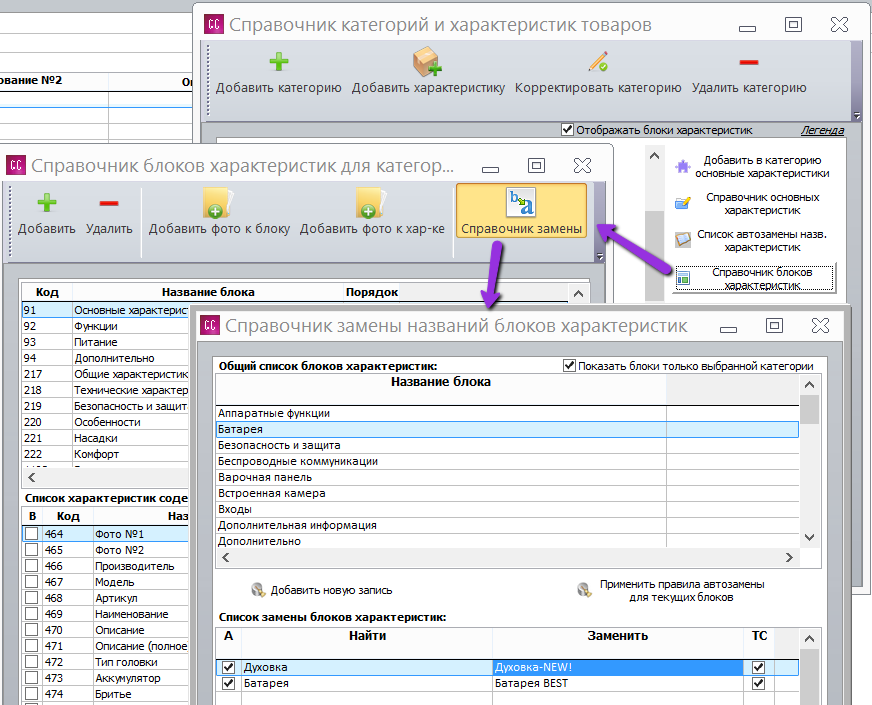
Task: Click down arrow of general block list scrollbar
Action: [x=809, y=537]
